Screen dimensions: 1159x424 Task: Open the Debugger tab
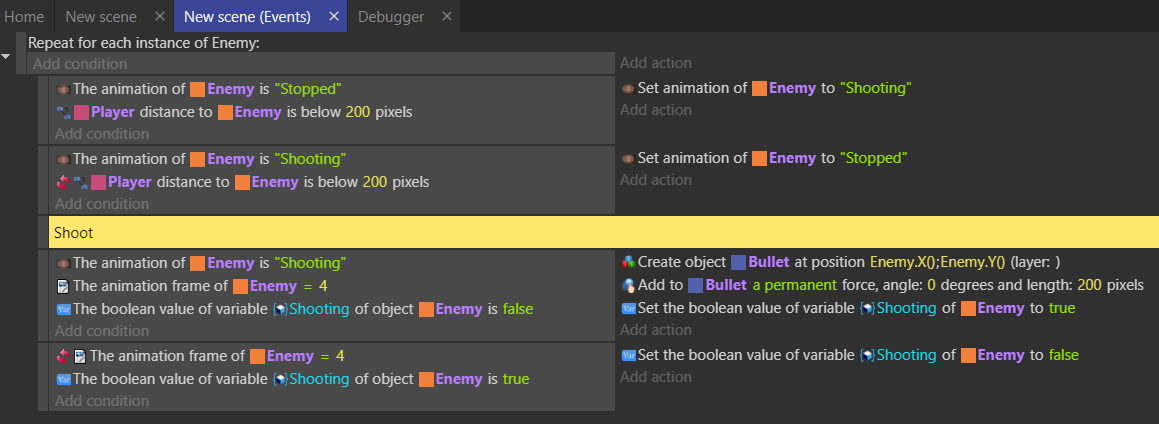point(391,17)
